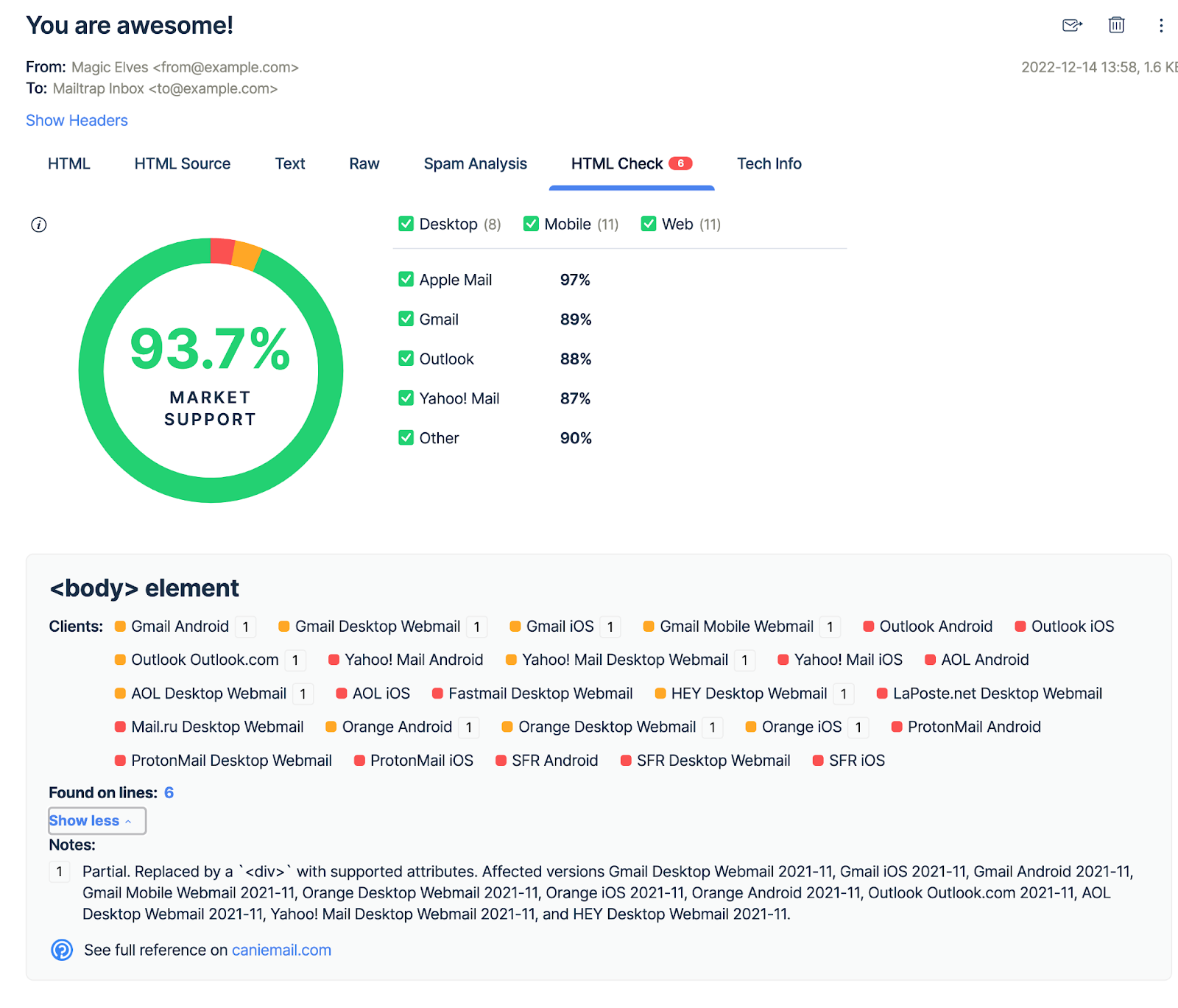Click the caniemail logo icon
This screenshot has width=1178, height=1008.
62,951
